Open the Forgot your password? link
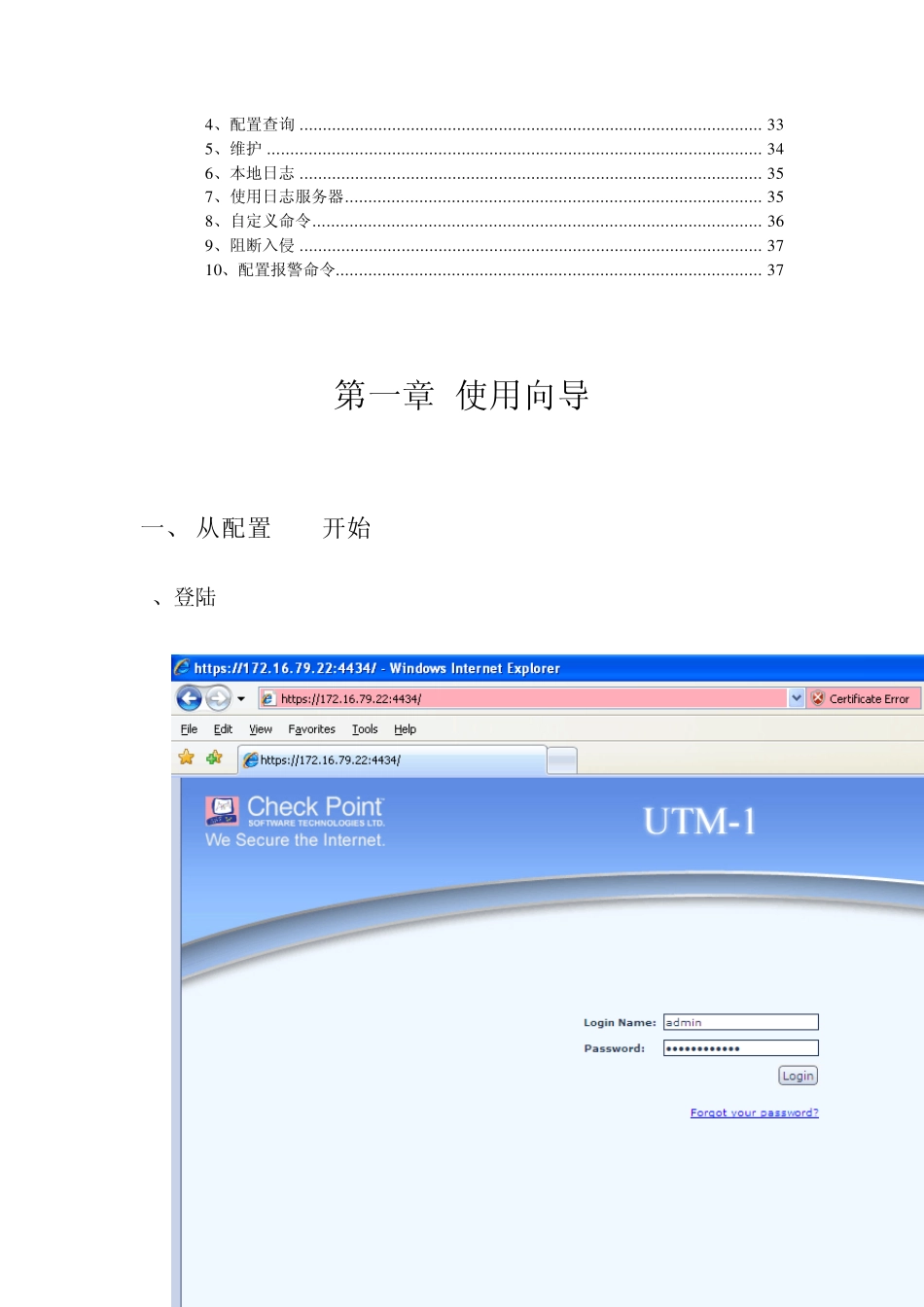 pyautogui.click(x=755, y=1113)
